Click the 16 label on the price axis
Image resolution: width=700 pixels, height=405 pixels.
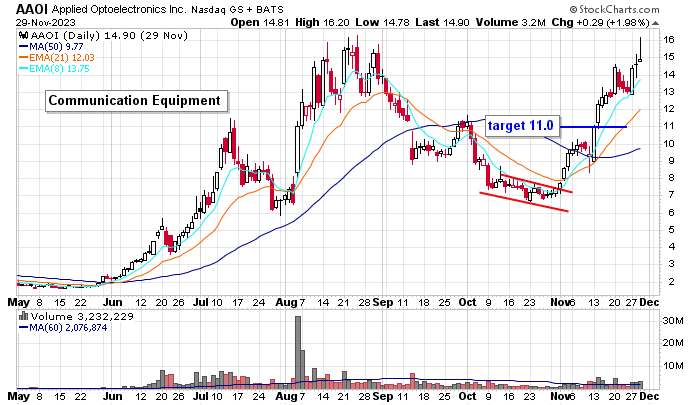click(668, 40)
